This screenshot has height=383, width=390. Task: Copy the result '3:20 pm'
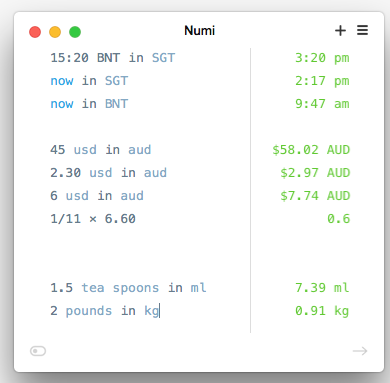pos(322,58)
